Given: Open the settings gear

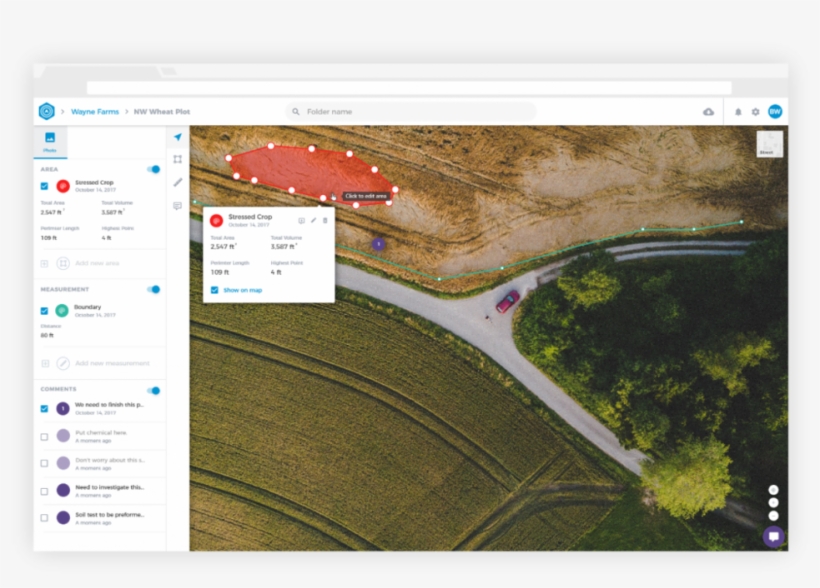Looking at the screenshot, I should point(755,112).
